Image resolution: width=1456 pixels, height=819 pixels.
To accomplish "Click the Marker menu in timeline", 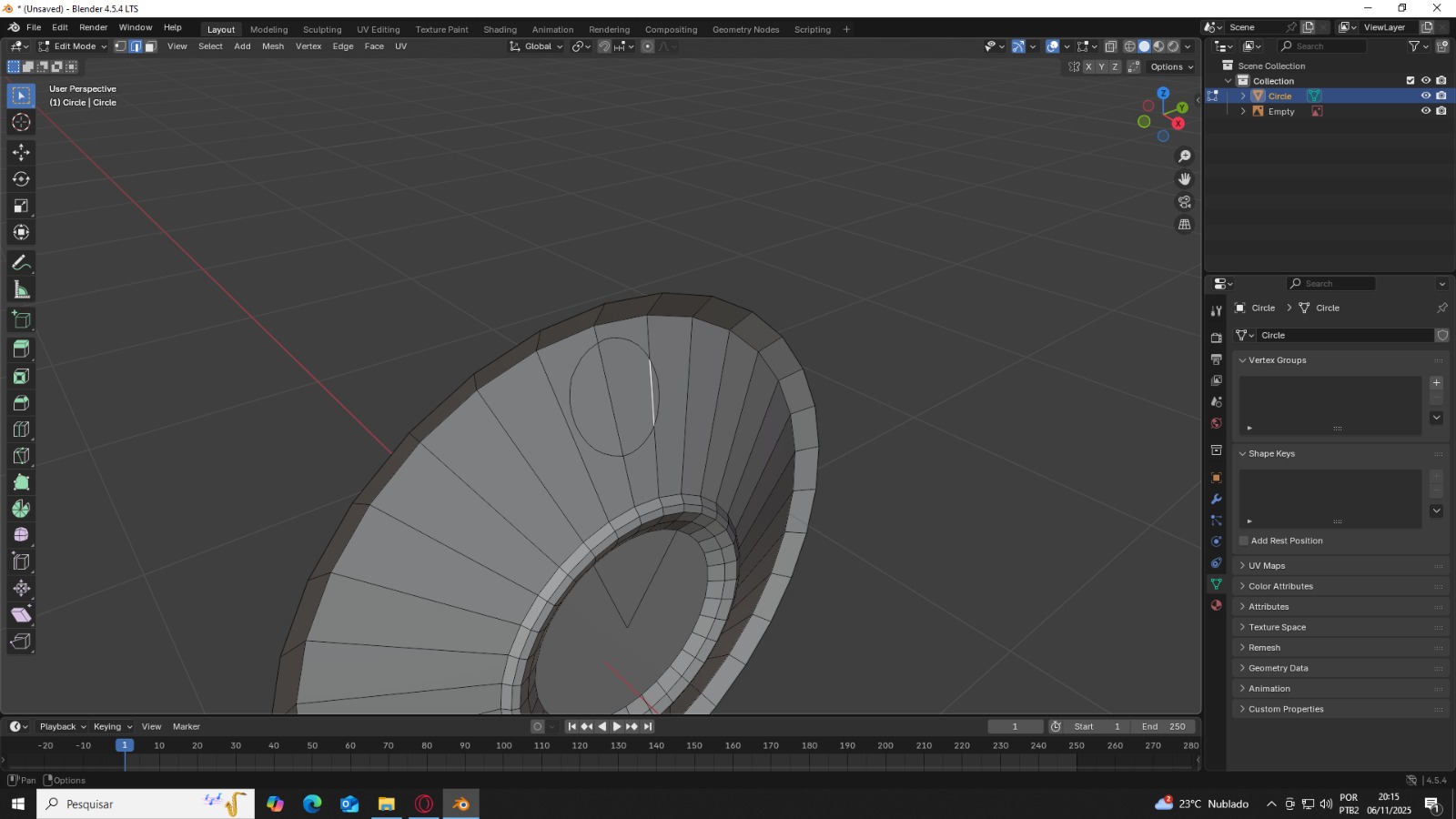I will [187, 726].
